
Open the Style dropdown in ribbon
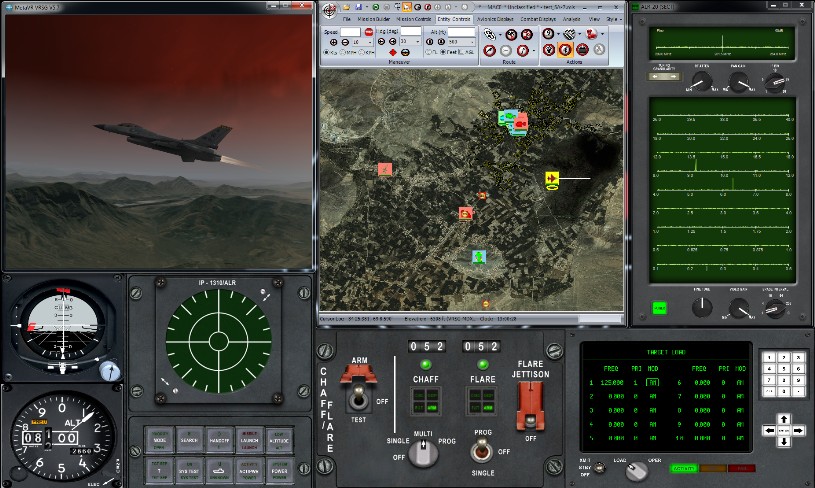tap(613, 19)
